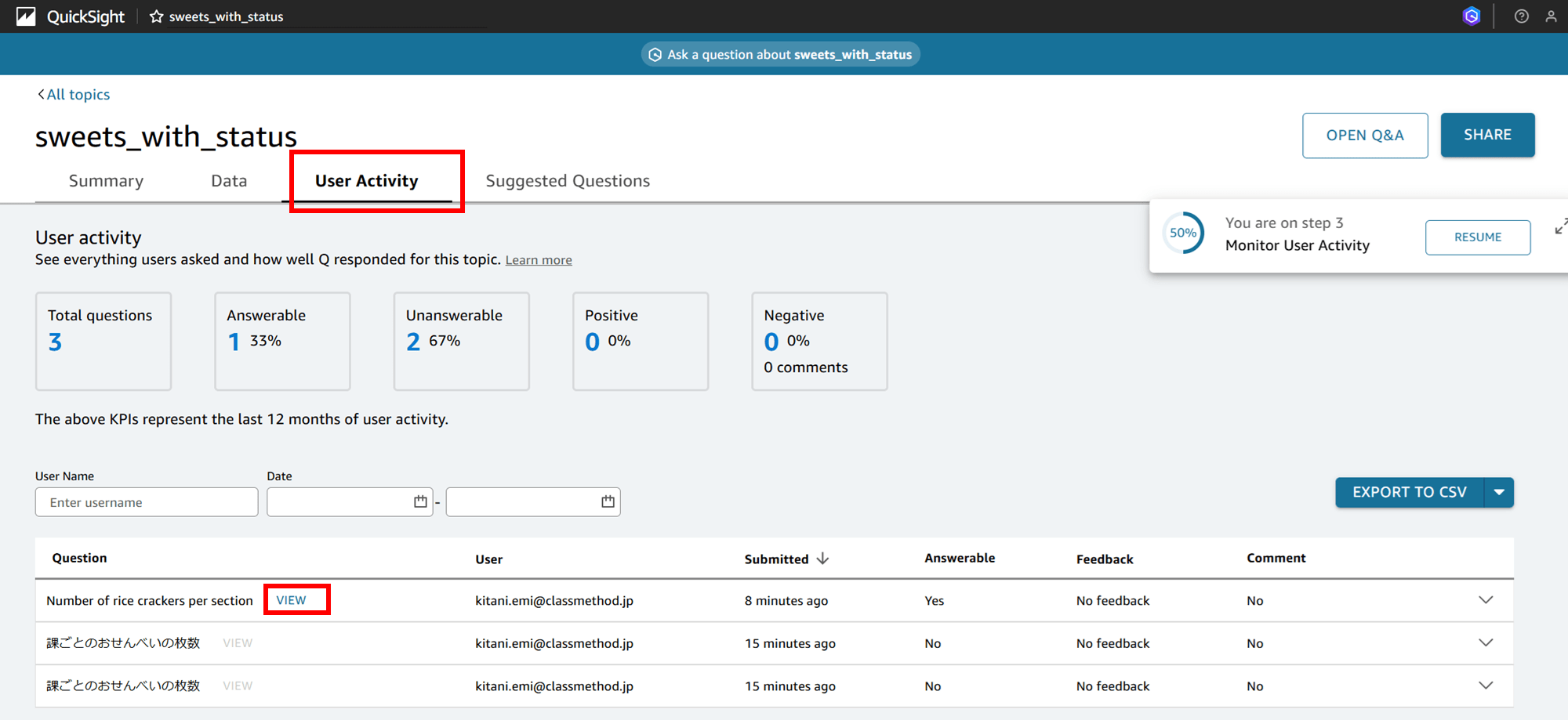1568x720 pixels.
Task: Open the Q assistant hexagon icon
Action: coord(1472,16)
